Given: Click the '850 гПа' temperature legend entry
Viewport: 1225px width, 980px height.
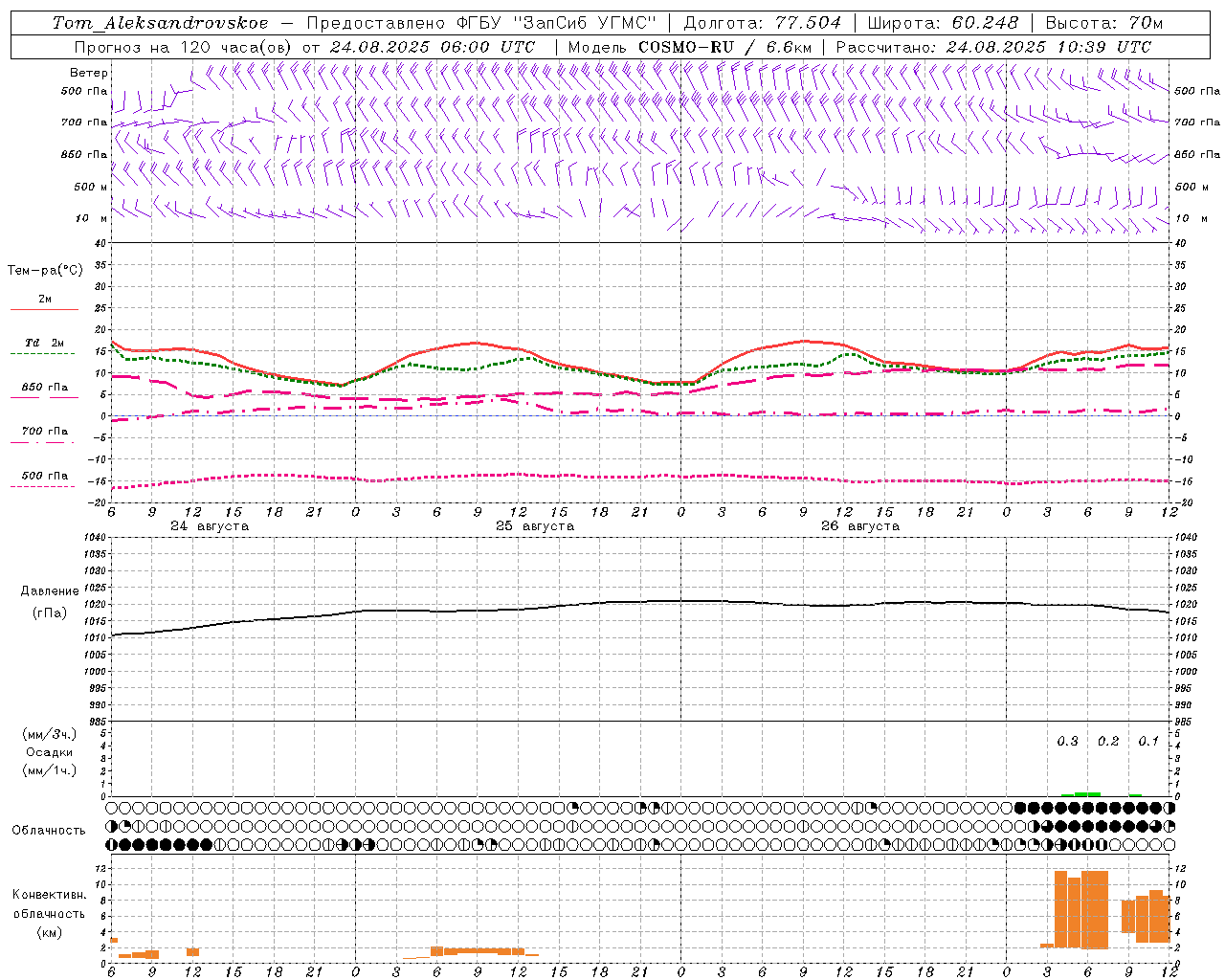Looking at the screenshot, I should [x=45, y=388].
